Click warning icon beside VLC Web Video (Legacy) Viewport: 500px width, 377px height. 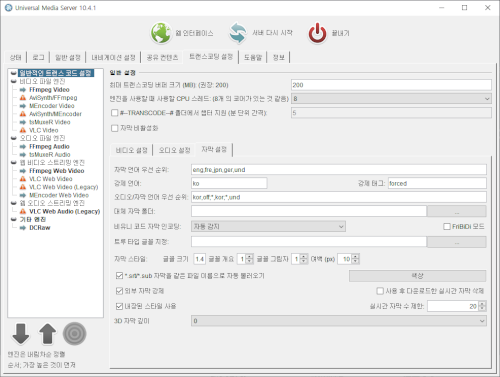[23, 187]
